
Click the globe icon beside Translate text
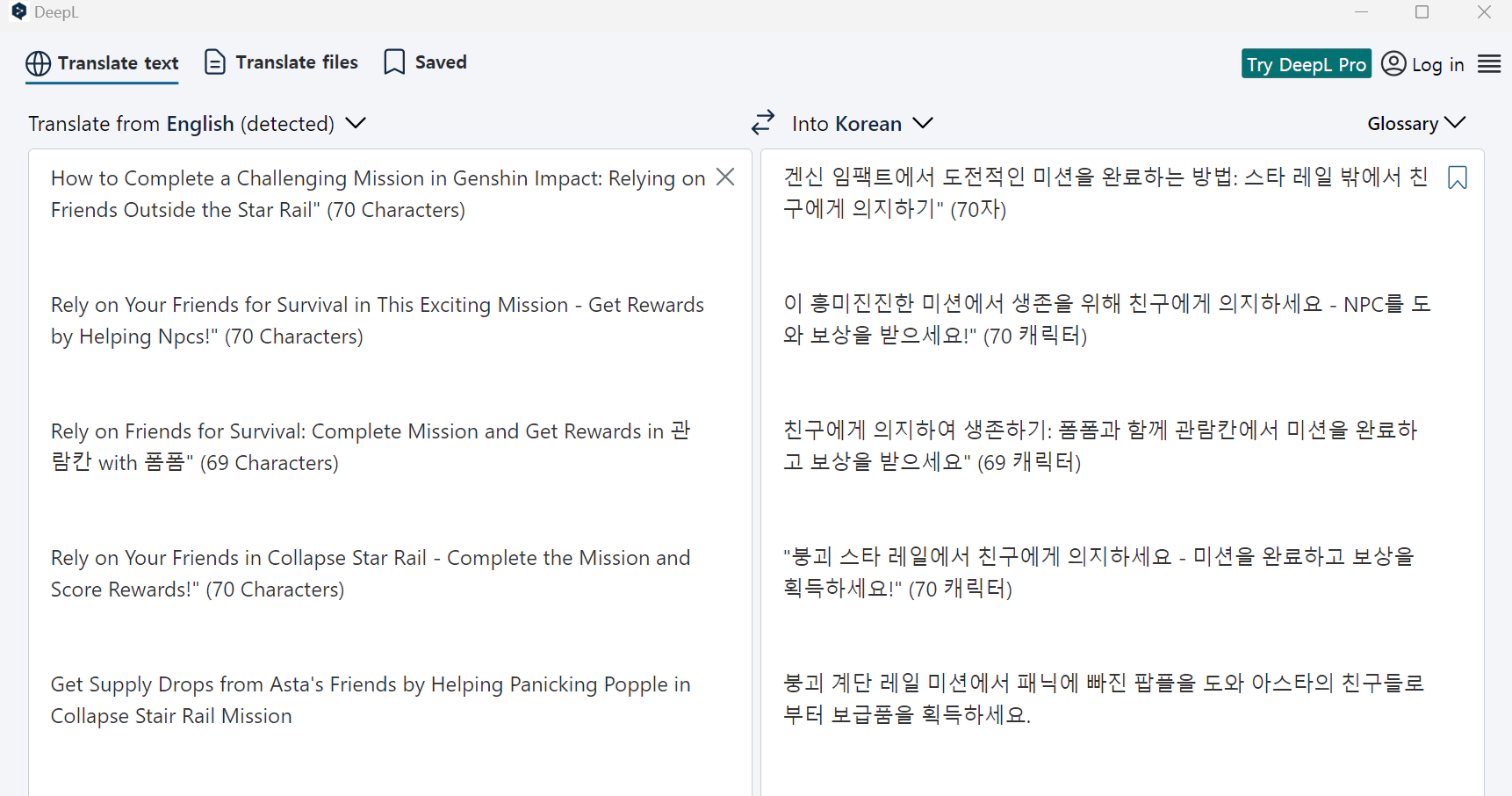pos(38,63)
